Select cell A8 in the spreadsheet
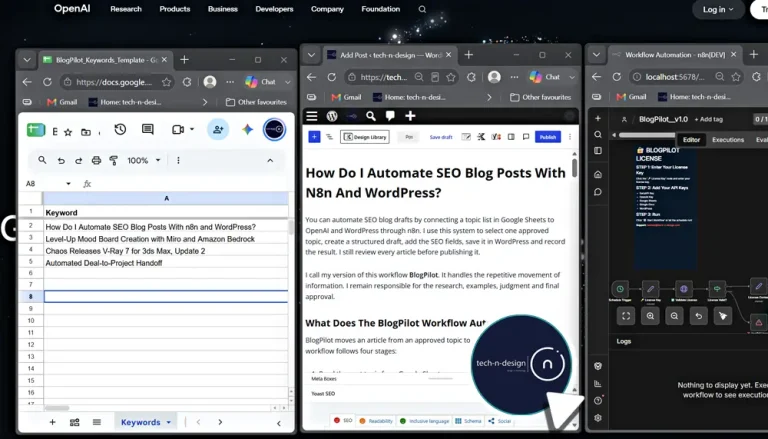The width and height of the screenshot is (768, 439). 166,296
